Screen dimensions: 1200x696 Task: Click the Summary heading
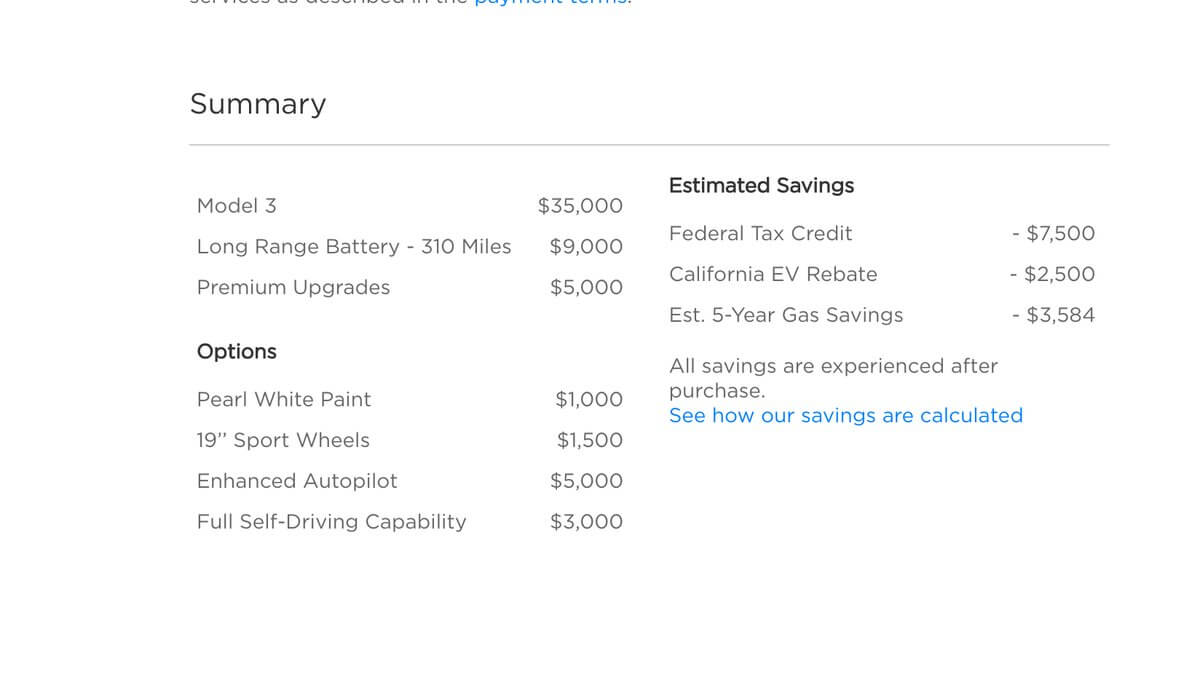pyautogui.click(x=257, y=104)
